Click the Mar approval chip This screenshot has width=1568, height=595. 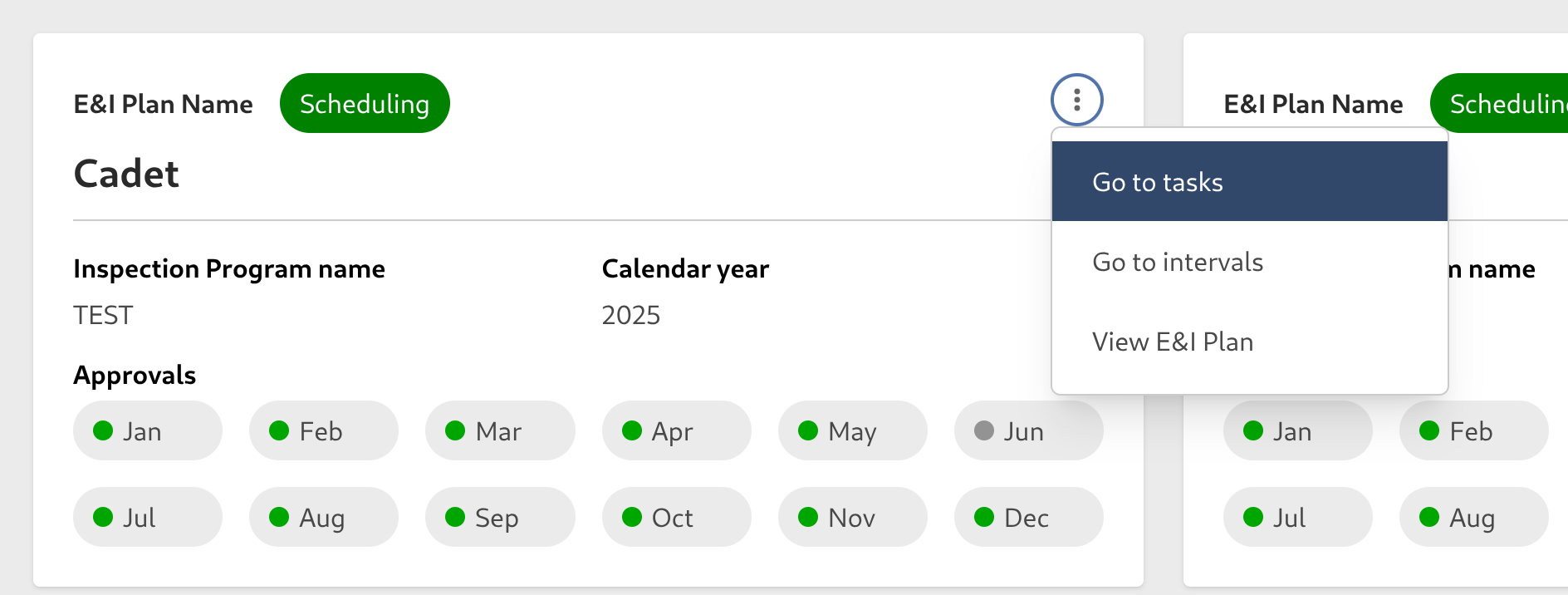click(x=500, y=431)
